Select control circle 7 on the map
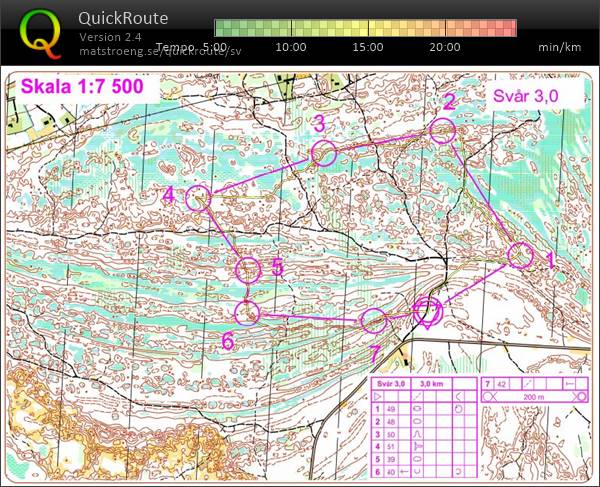The width and height of the screenshot is (600, 487). 374,321
